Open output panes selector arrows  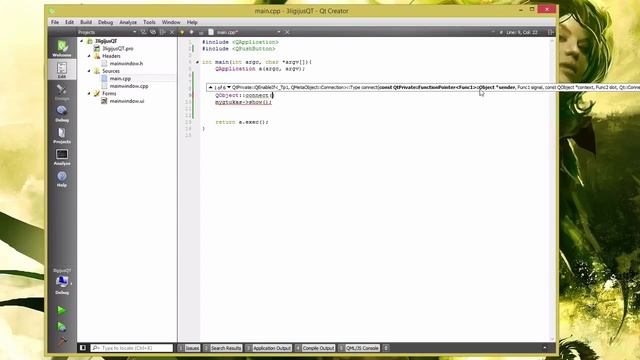[x=386, y=348]
